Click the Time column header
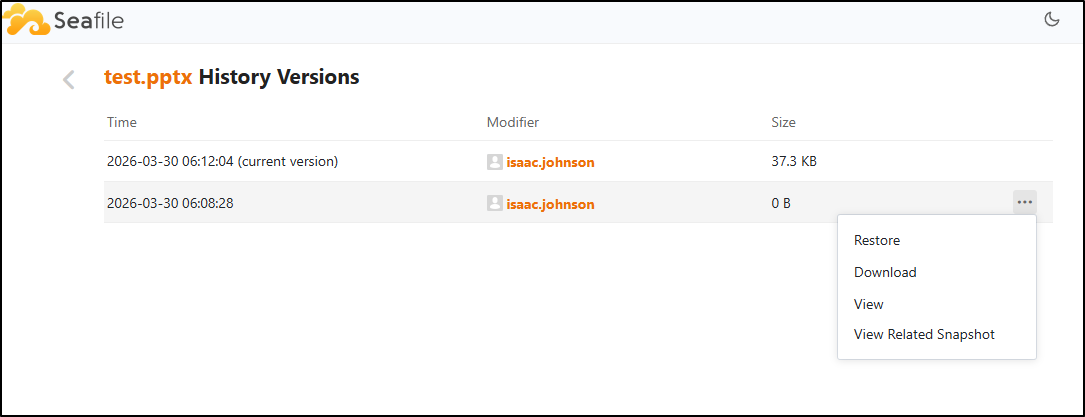 tap(122, 123)
